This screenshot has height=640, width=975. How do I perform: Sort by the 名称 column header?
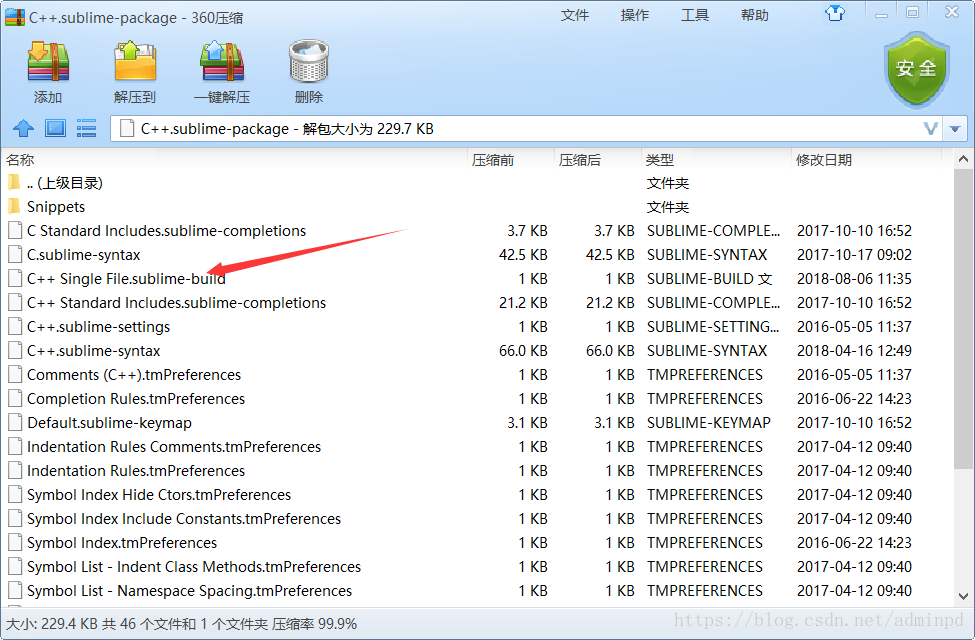click(x=235, y=160)
